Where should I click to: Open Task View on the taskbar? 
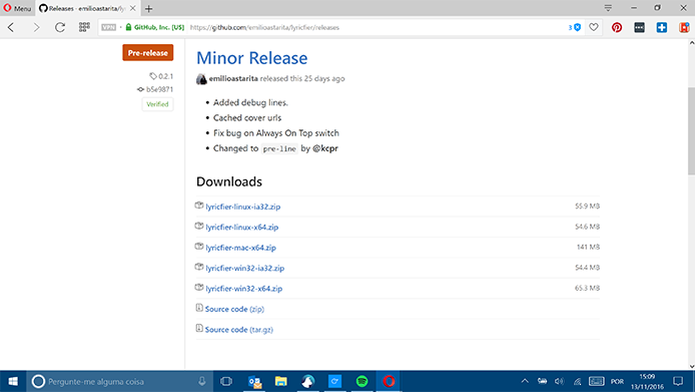click(x=226, y=381)
